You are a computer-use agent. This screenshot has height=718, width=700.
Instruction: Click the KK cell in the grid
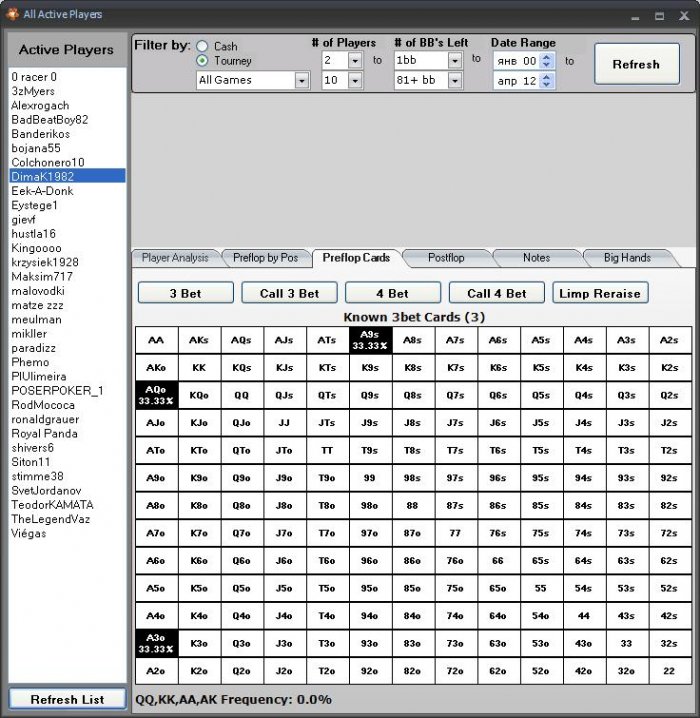(199, 368)
